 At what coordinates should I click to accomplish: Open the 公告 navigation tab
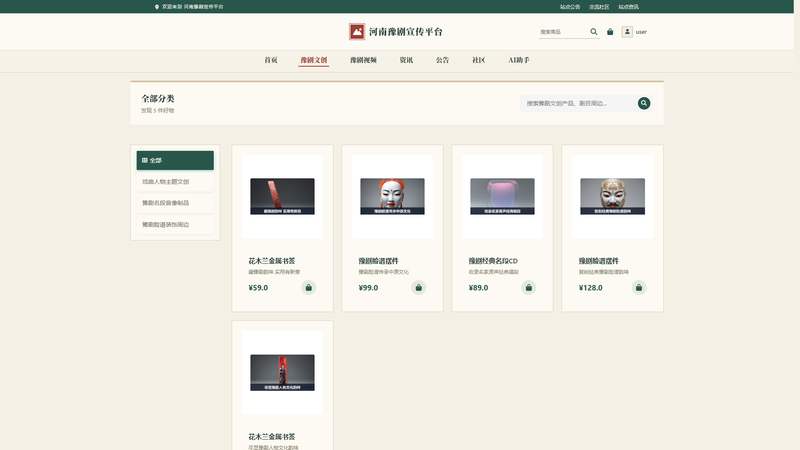442,60
